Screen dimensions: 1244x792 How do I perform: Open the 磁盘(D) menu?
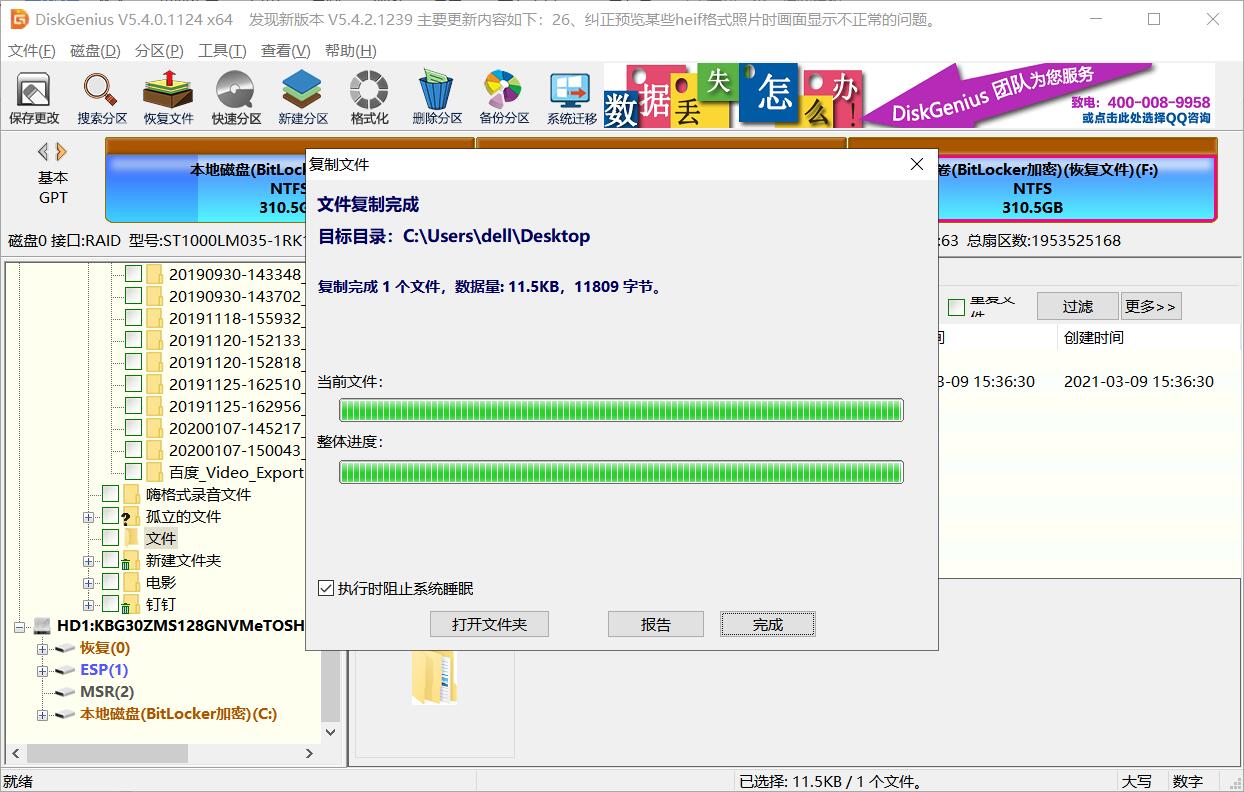pyautogui.click(x=95, y=51)
